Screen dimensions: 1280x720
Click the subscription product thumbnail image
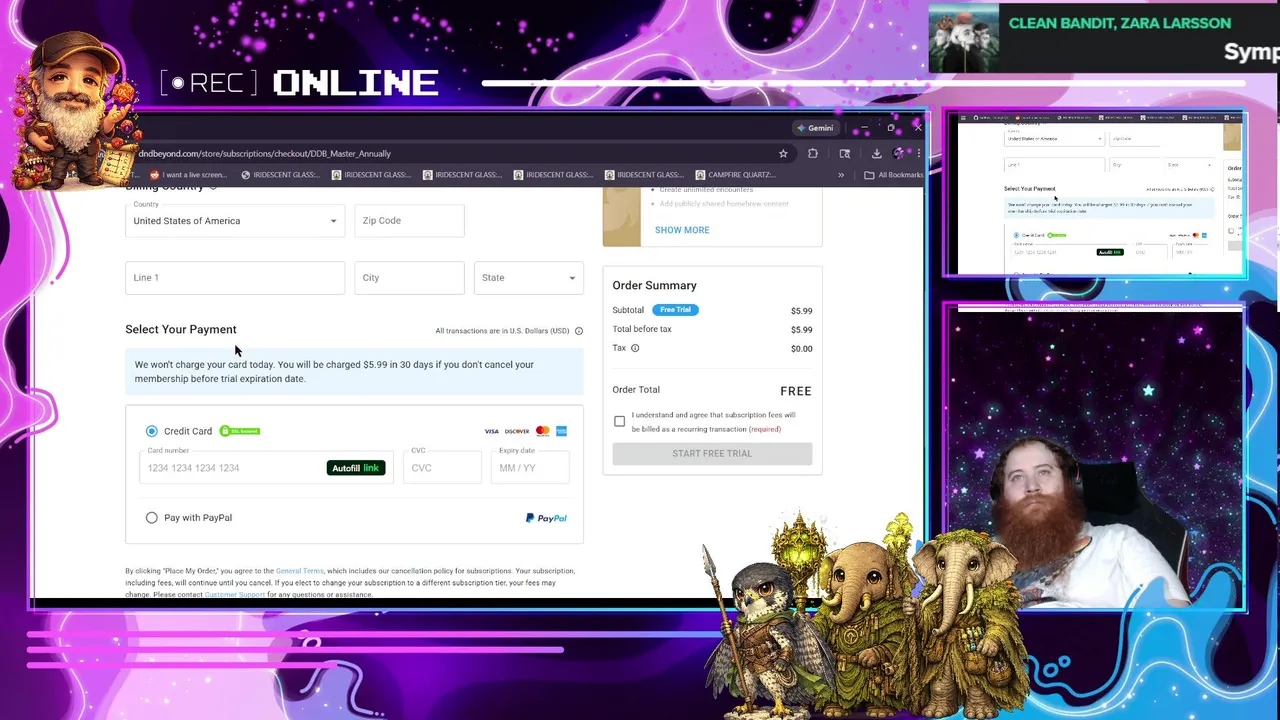(621, 217)
